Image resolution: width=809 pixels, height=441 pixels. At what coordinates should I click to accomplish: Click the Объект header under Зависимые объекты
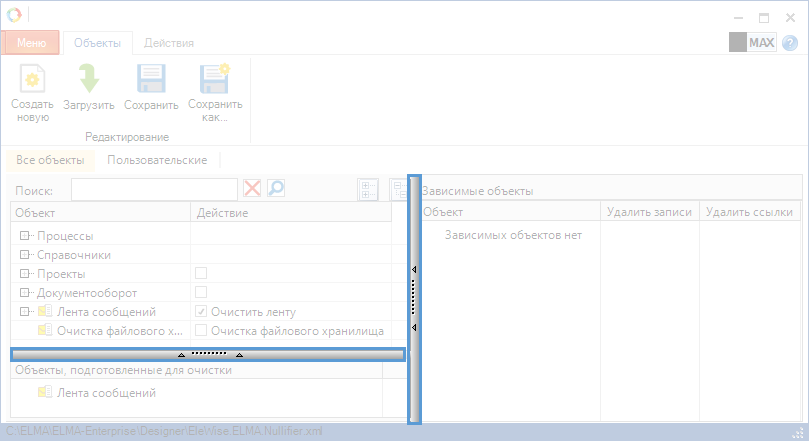coord(511,212)
